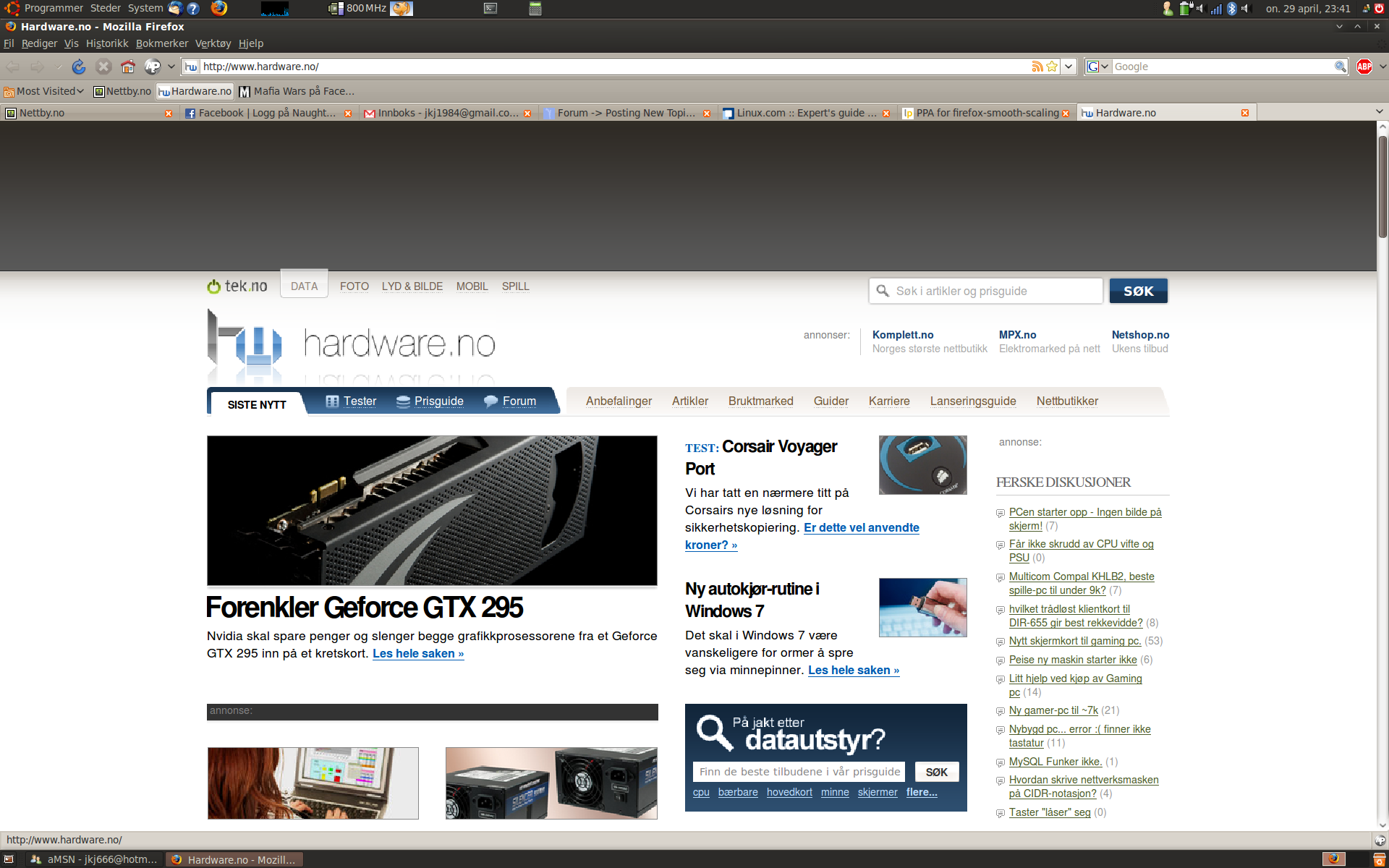Bookmark this page with the star
This screenshot has width=1389, height=868.
click(1052, 67)
